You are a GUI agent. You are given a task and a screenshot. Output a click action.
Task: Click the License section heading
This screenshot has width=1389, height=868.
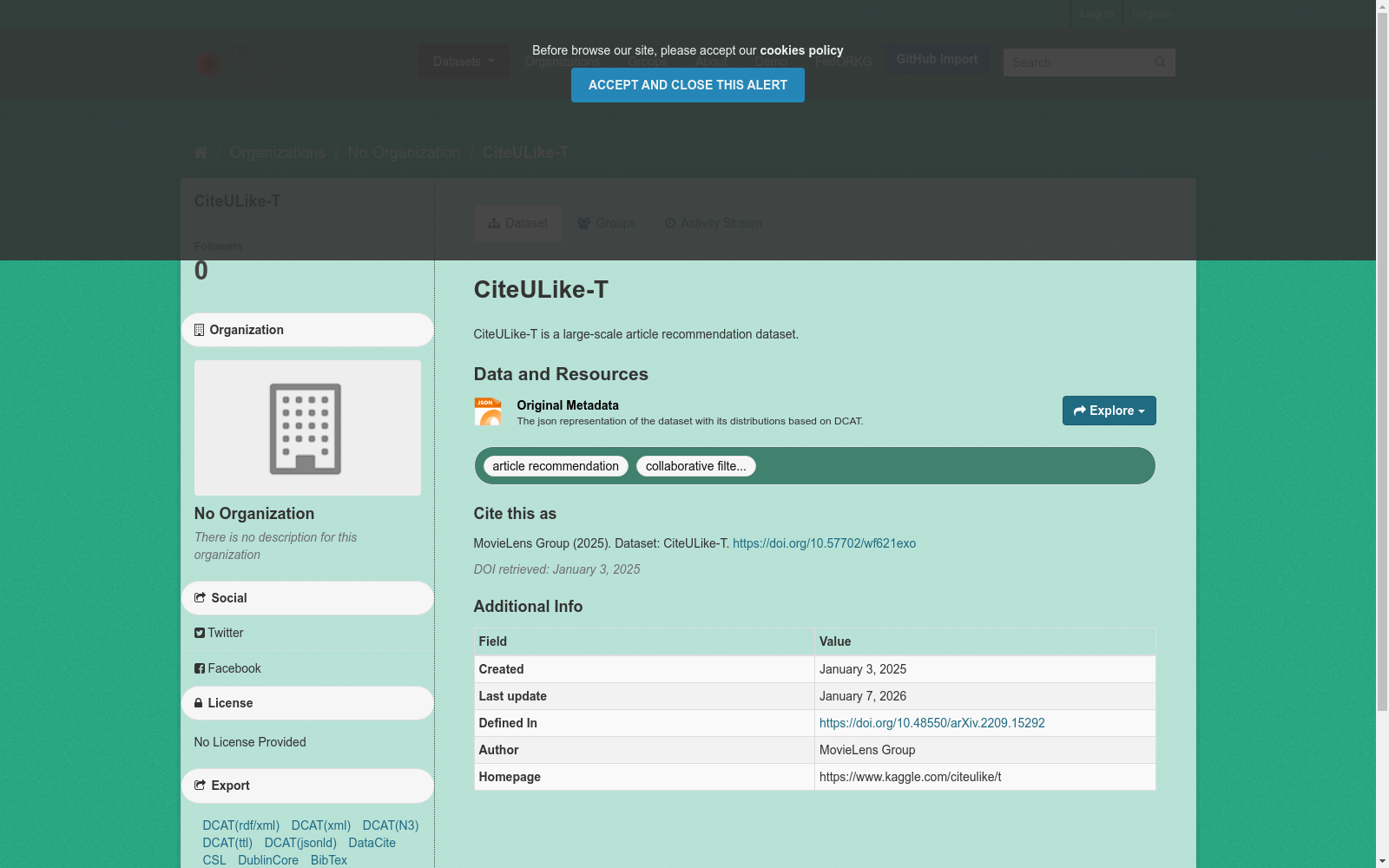click(x=307, y=703)
